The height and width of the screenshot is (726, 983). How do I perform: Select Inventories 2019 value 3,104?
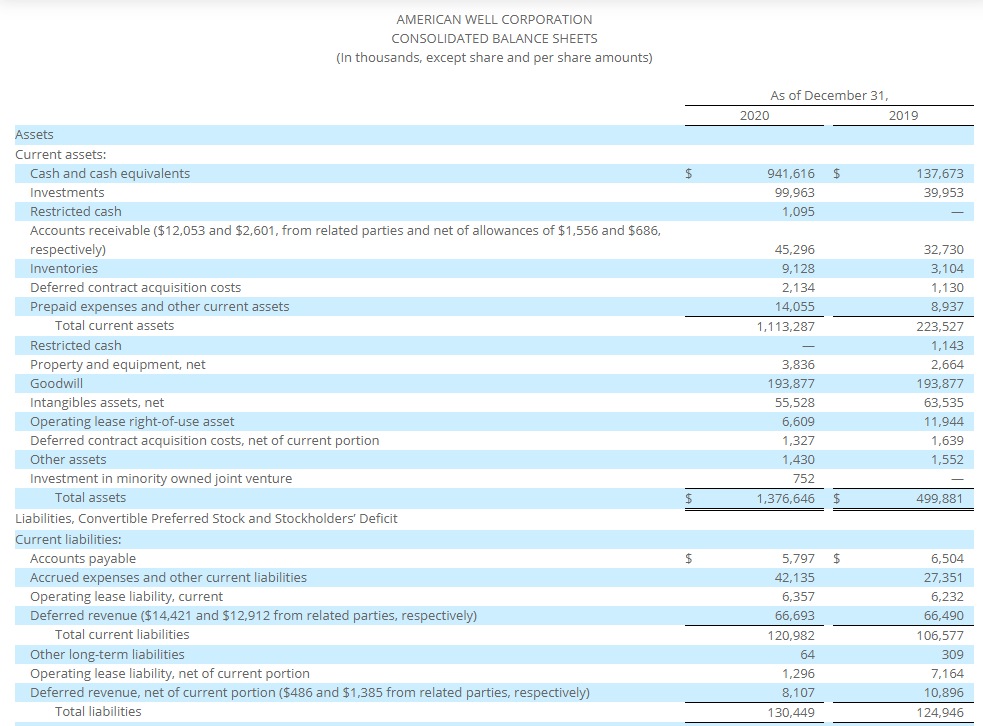947,268
